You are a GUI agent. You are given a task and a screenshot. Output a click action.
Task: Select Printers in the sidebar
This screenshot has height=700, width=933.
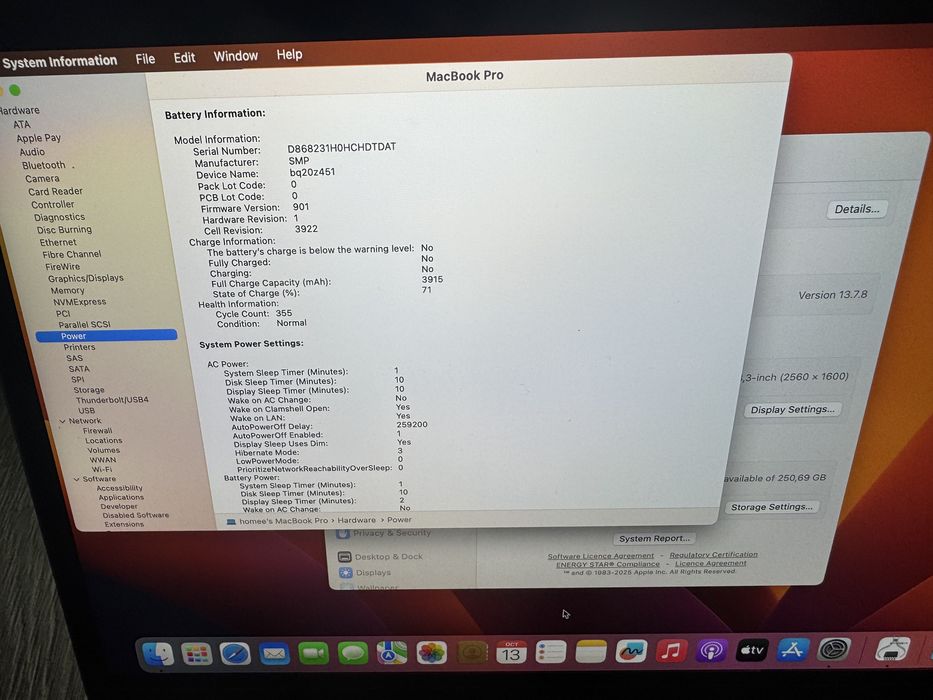79,347
